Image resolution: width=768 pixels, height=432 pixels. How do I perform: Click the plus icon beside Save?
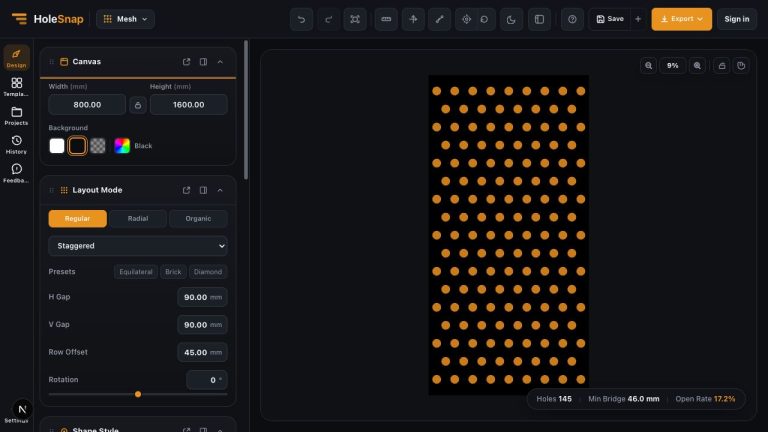click(x=638, y=19)
